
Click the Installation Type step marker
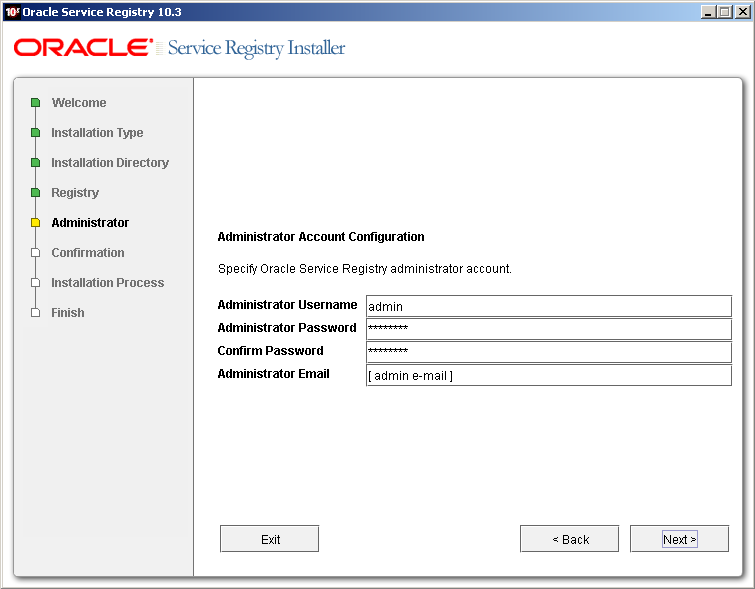[x=35, y=132]
